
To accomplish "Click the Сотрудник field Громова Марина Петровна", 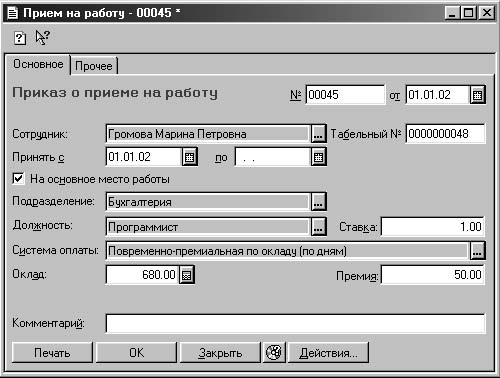I will point(208,134).
